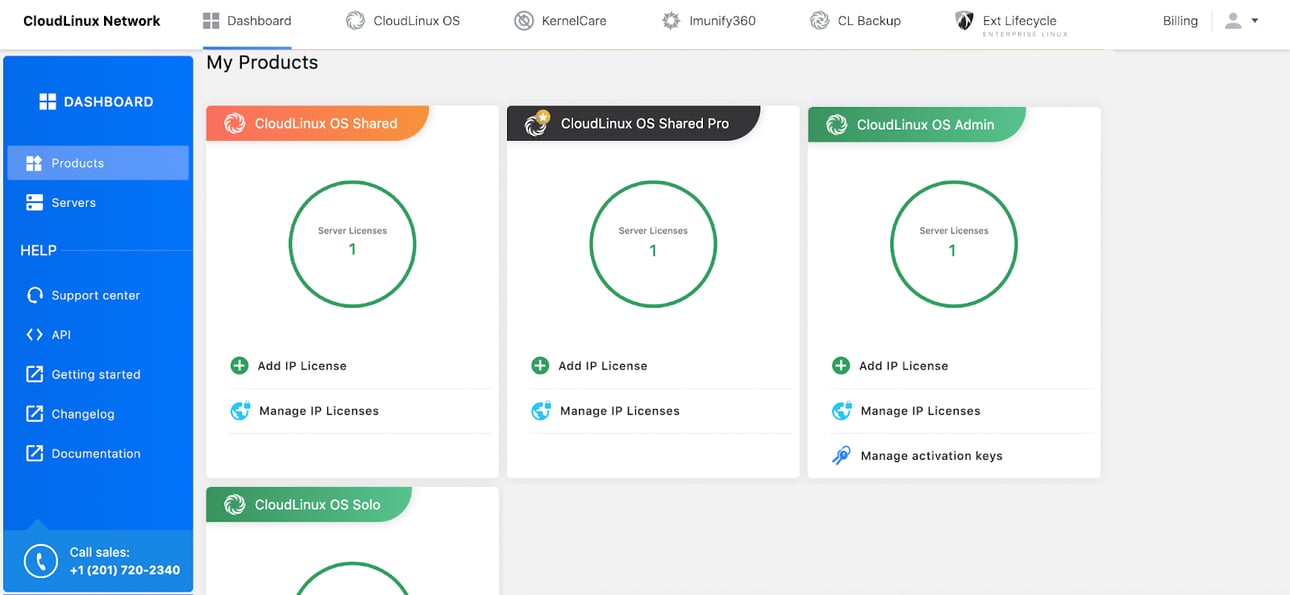1290x595 pixels.
Task: Open the Billing page
Action: pyautogui.click(x=1180, y=20)
